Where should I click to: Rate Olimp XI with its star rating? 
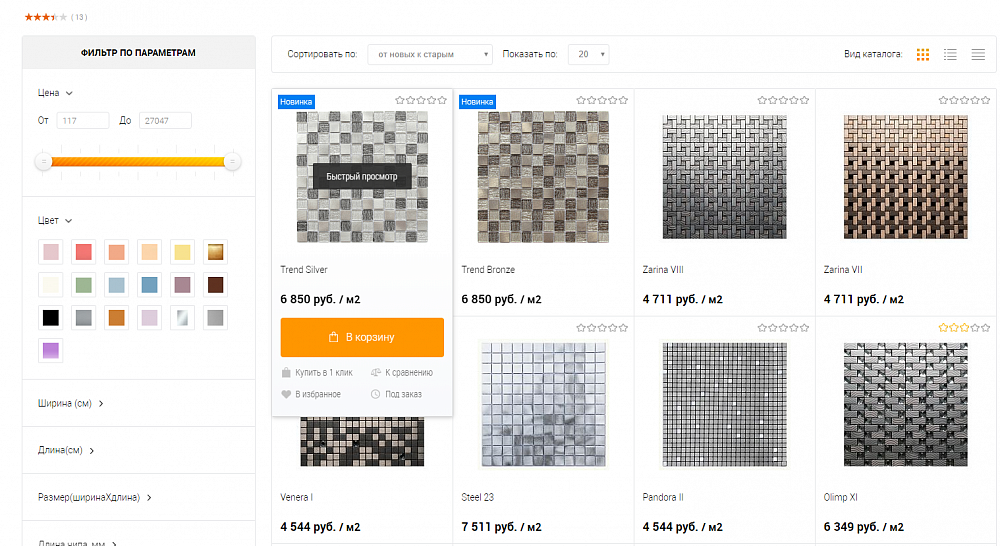964,328
